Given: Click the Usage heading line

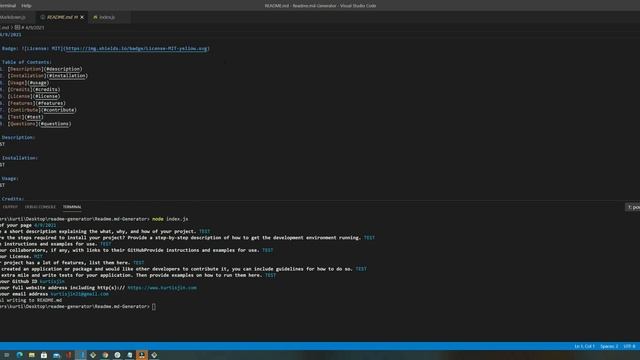Looking at the screenshot, I should click(x=9, y=178).
